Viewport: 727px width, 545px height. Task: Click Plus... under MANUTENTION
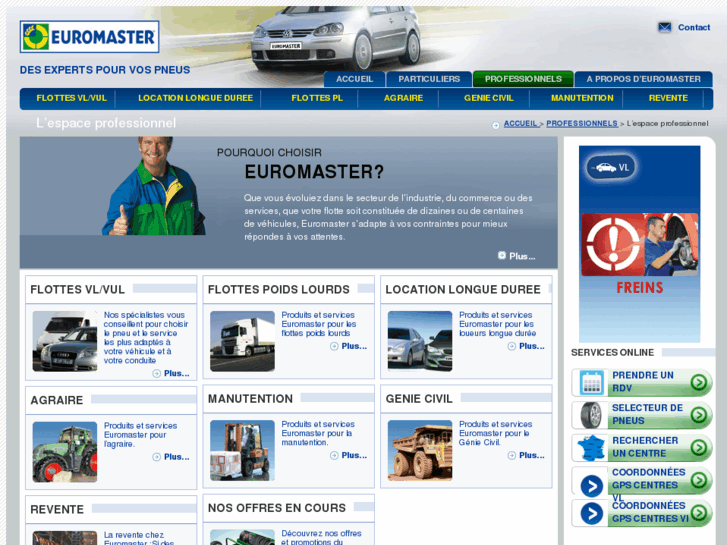click(354, 455)
